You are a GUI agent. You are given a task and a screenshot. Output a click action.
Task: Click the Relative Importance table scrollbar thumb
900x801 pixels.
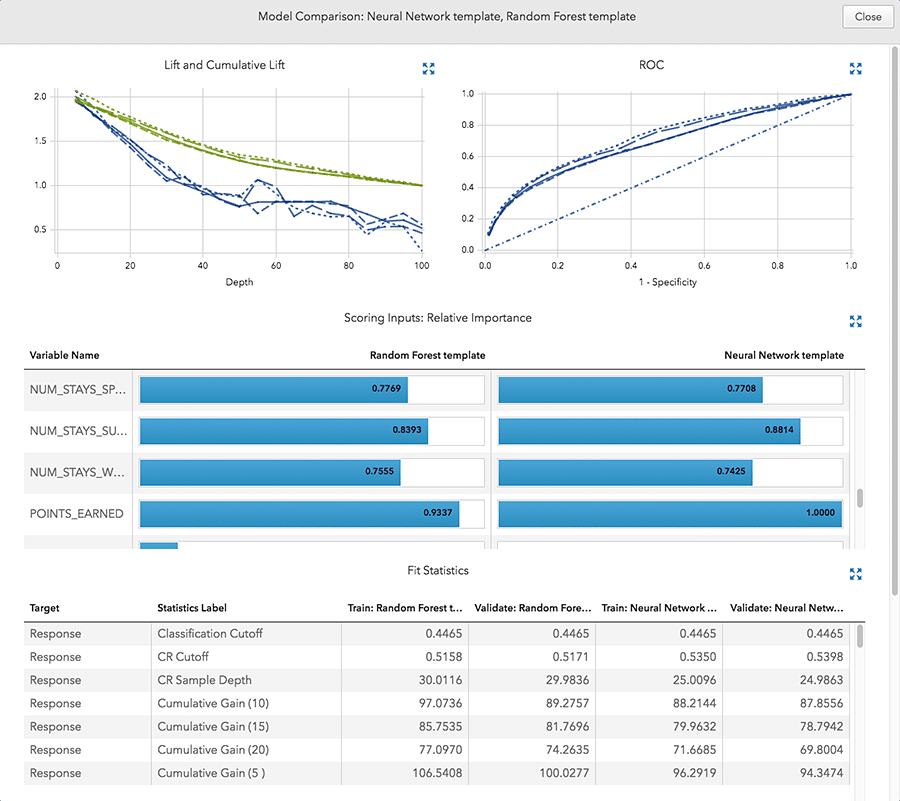(x=859, y=498)
